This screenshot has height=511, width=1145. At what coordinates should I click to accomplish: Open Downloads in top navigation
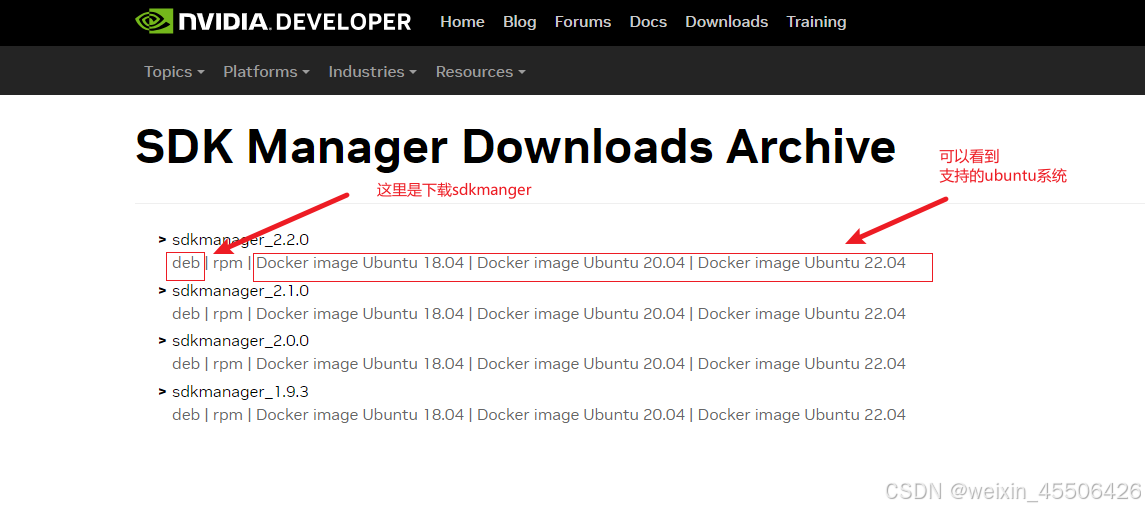[727, 22]
